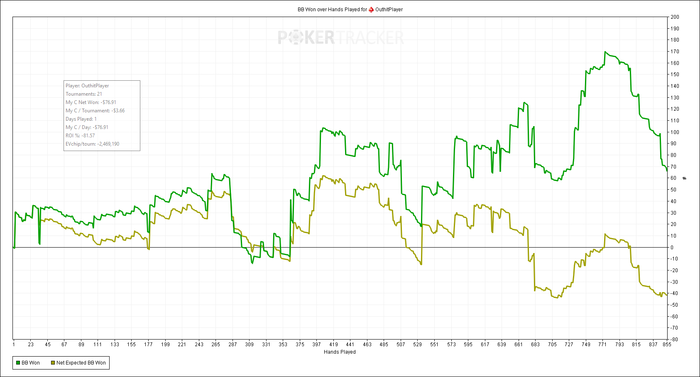The width and height of the screenshot is (700, 377).
Task: Select "Tournaments: 21" in the stats box
Action: tap(84, 94)
